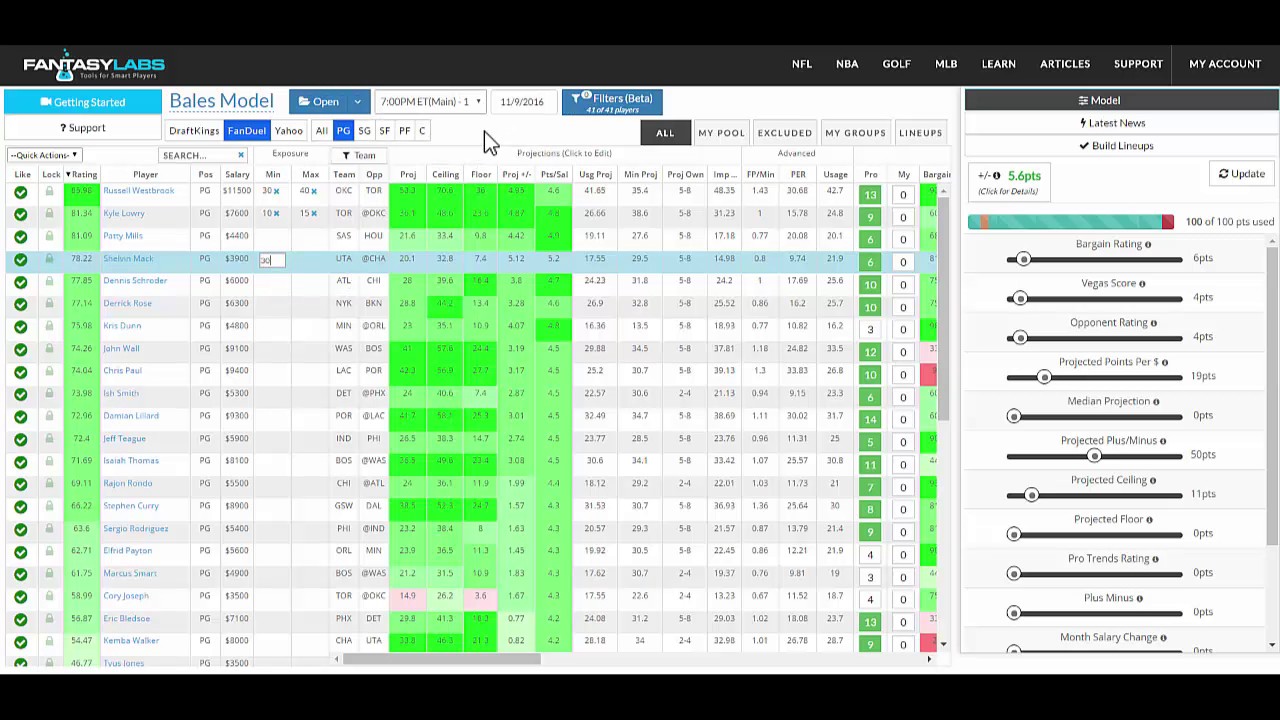Toggle the Like checkmark for Isaiah Thomas
Image resolution: width=1280 pixels, height=720 pixels.
point(21,461)
